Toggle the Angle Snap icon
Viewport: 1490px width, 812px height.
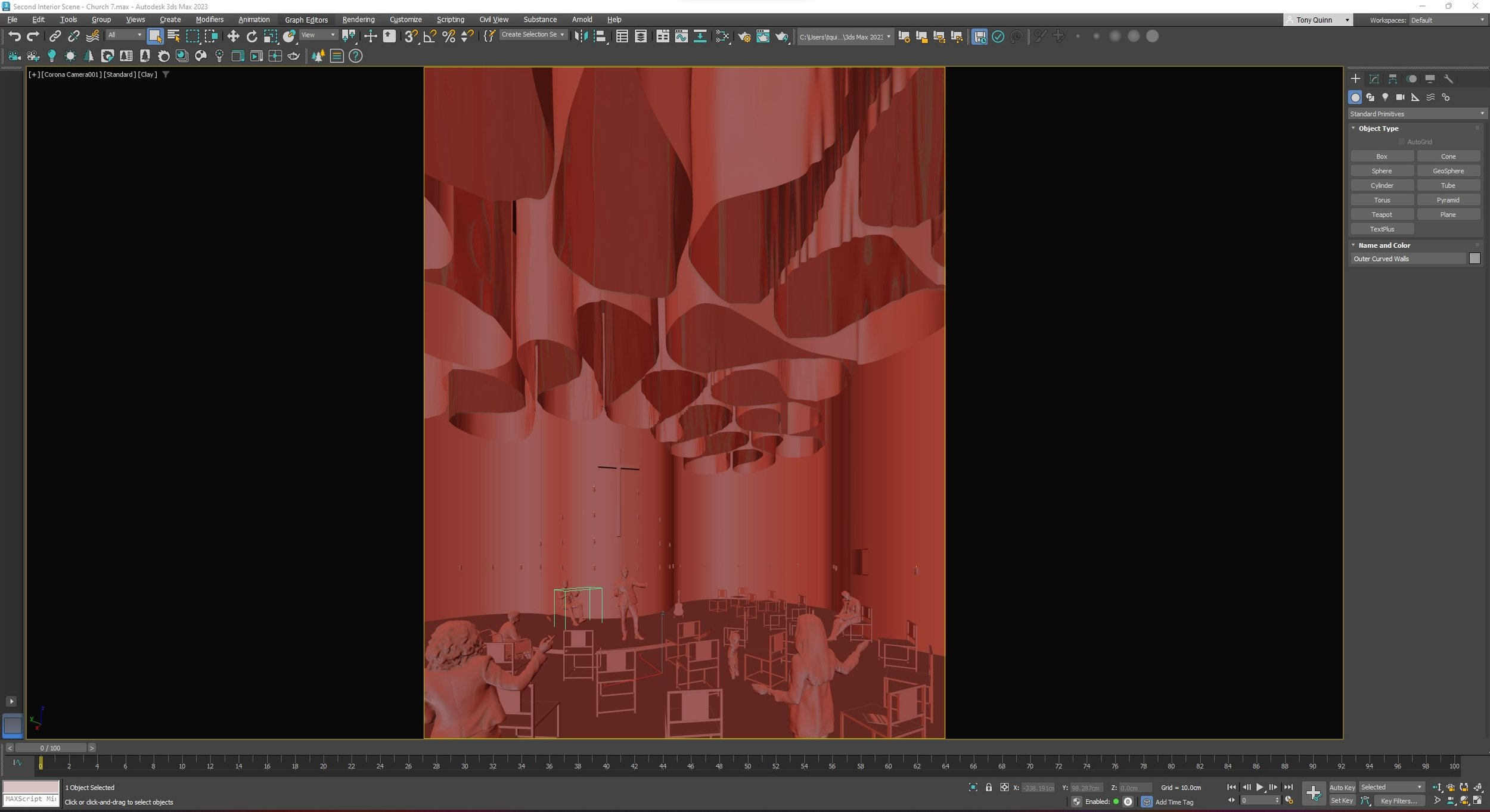[x=430, y=36]
